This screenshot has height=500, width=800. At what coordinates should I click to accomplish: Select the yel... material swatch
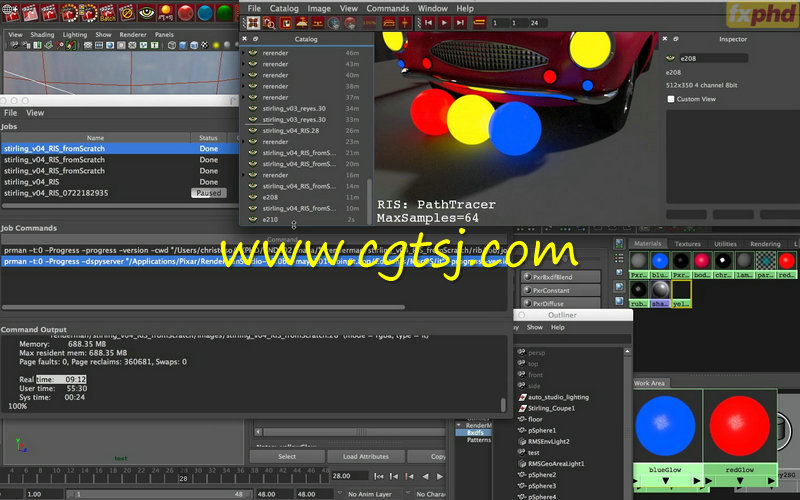[x=681, y=294]
